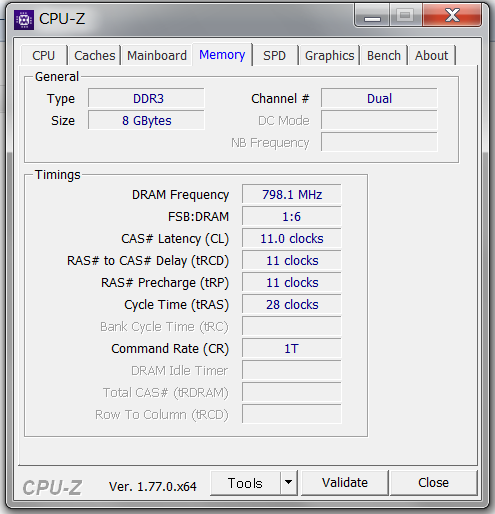Screen dimensions: 495x514
Task: Click the Validate button
Action: pos(345,483)
